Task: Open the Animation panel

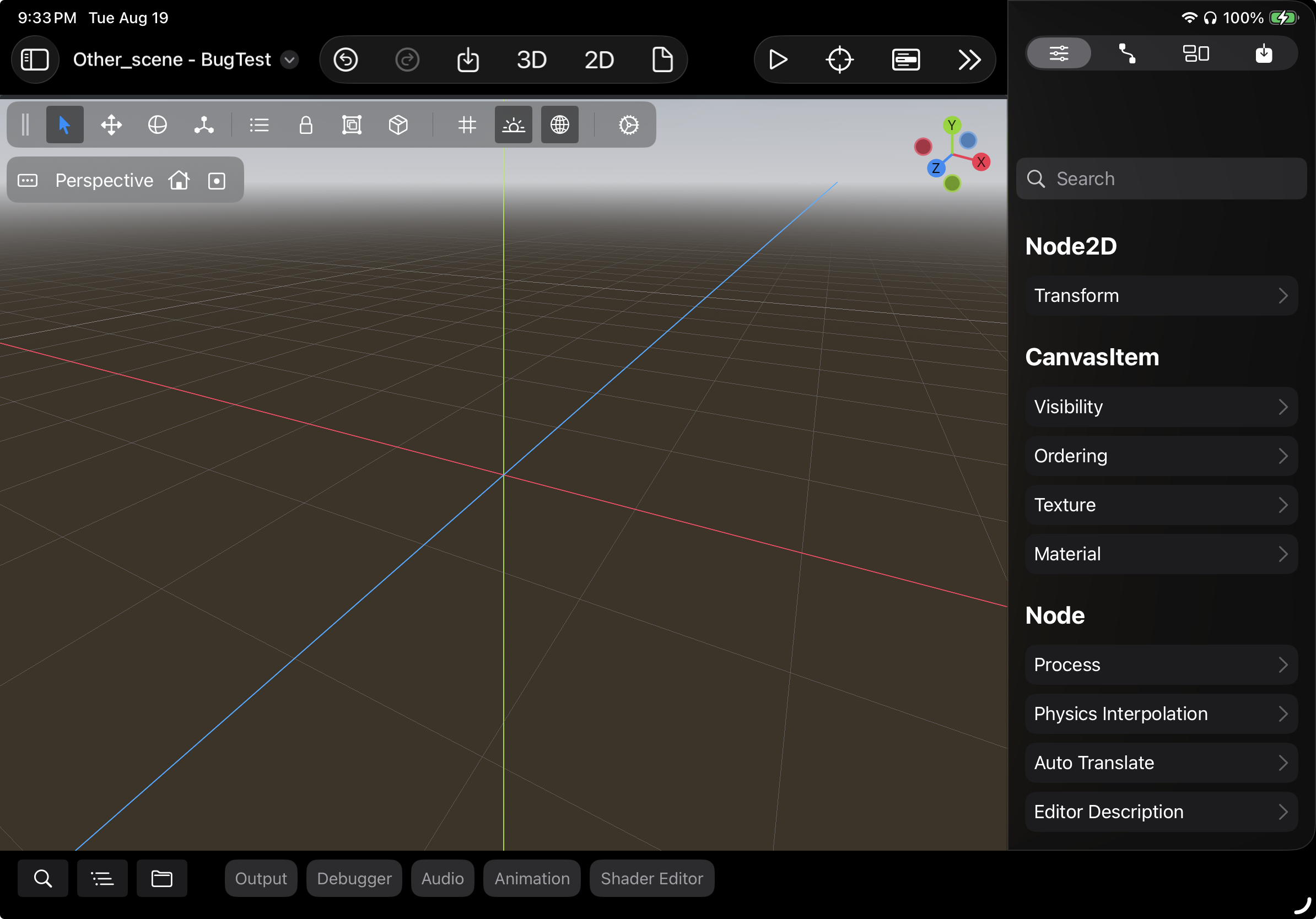Action: (532, 878)
